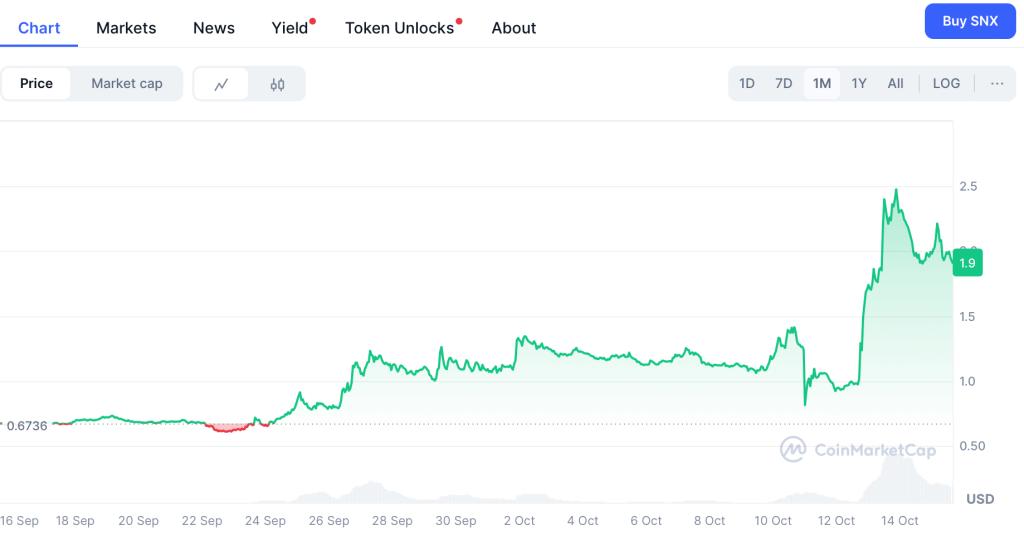Screen dimensions: 1024x540
Task: Enable LOG scale on chart
Action: tap(946, 83)
